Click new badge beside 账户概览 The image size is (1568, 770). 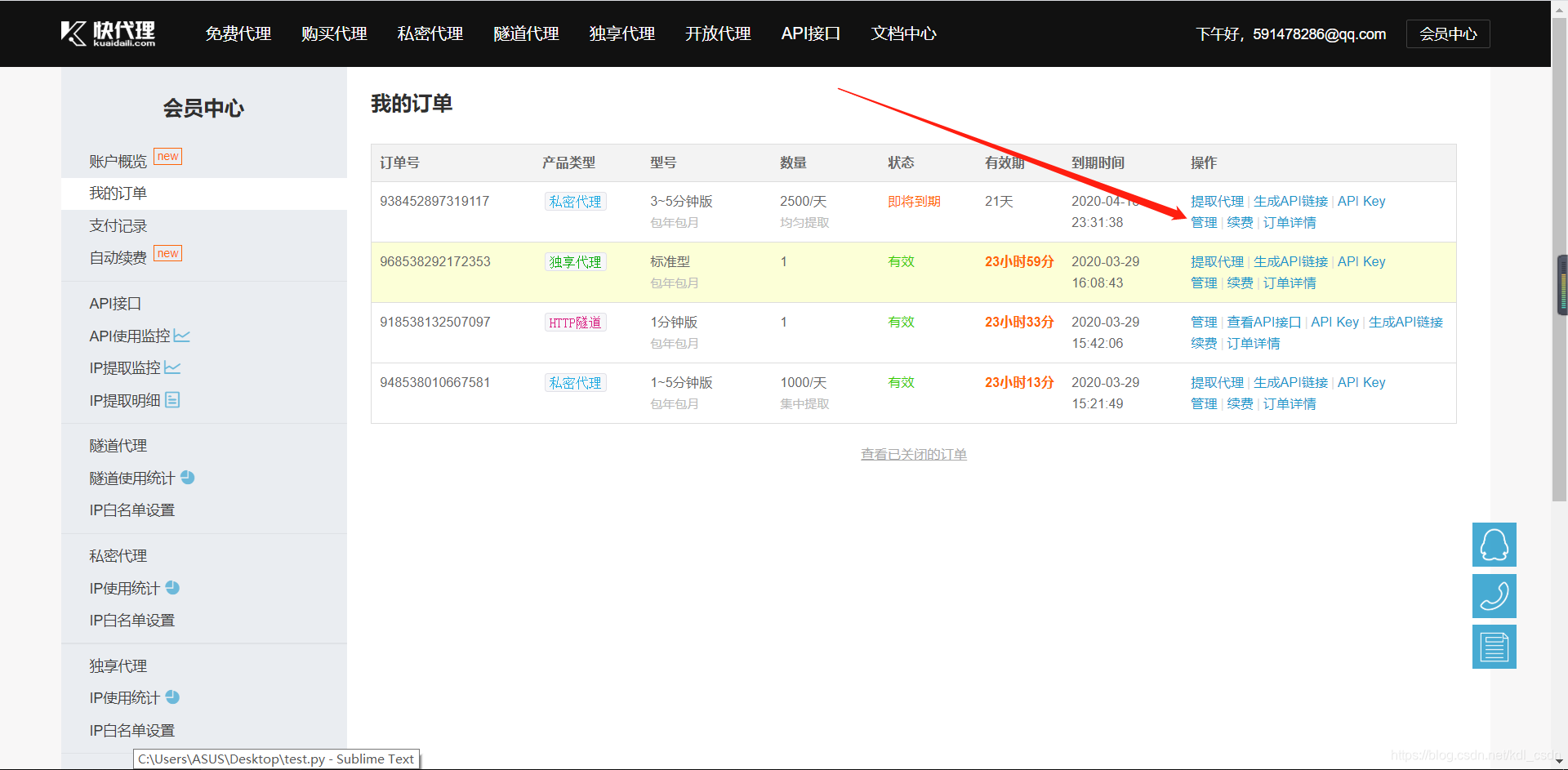167,156
